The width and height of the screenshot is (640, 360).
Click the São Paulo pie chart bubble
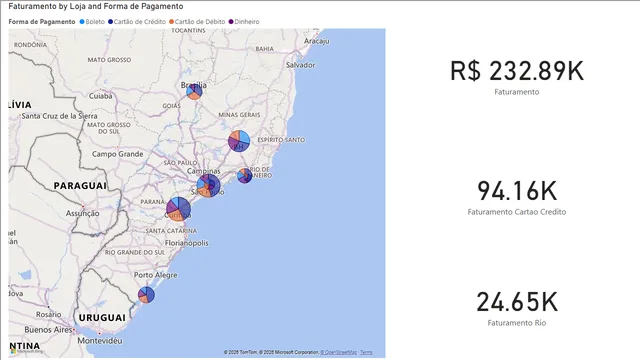point(209,185)
